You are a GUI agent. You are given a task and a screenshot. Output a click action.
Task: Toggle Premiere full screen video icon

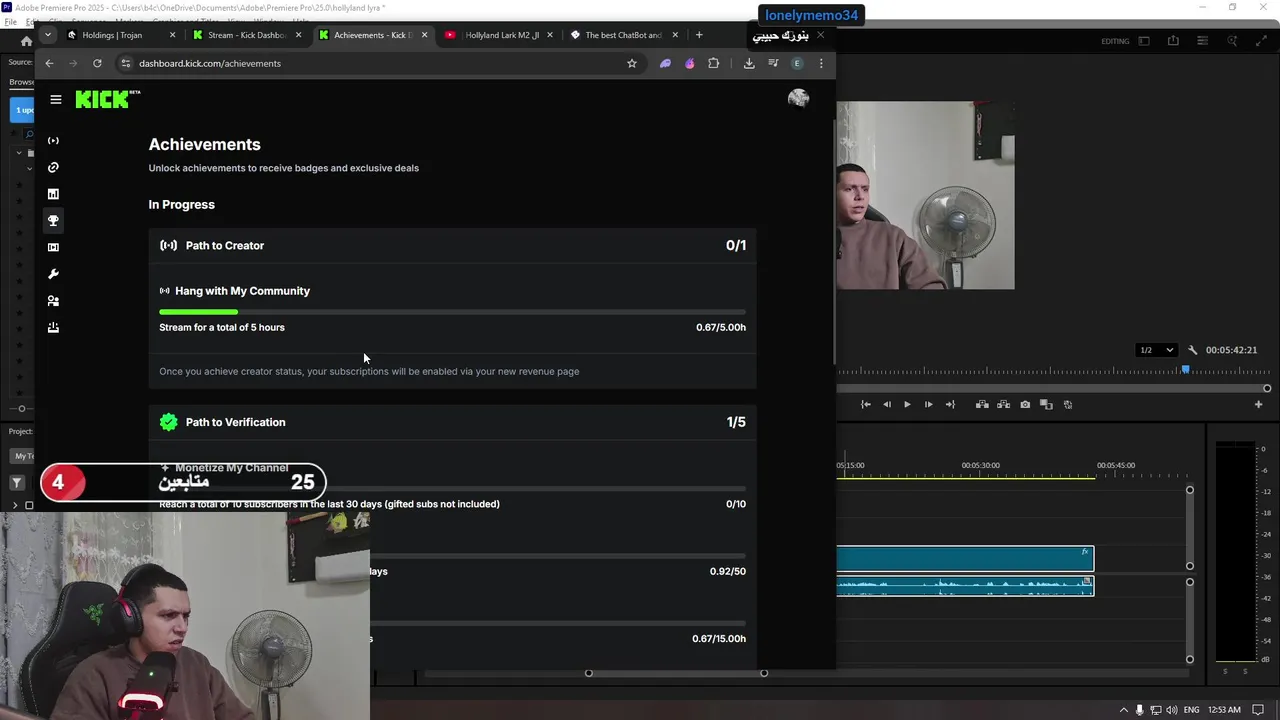coord(1261,41)
